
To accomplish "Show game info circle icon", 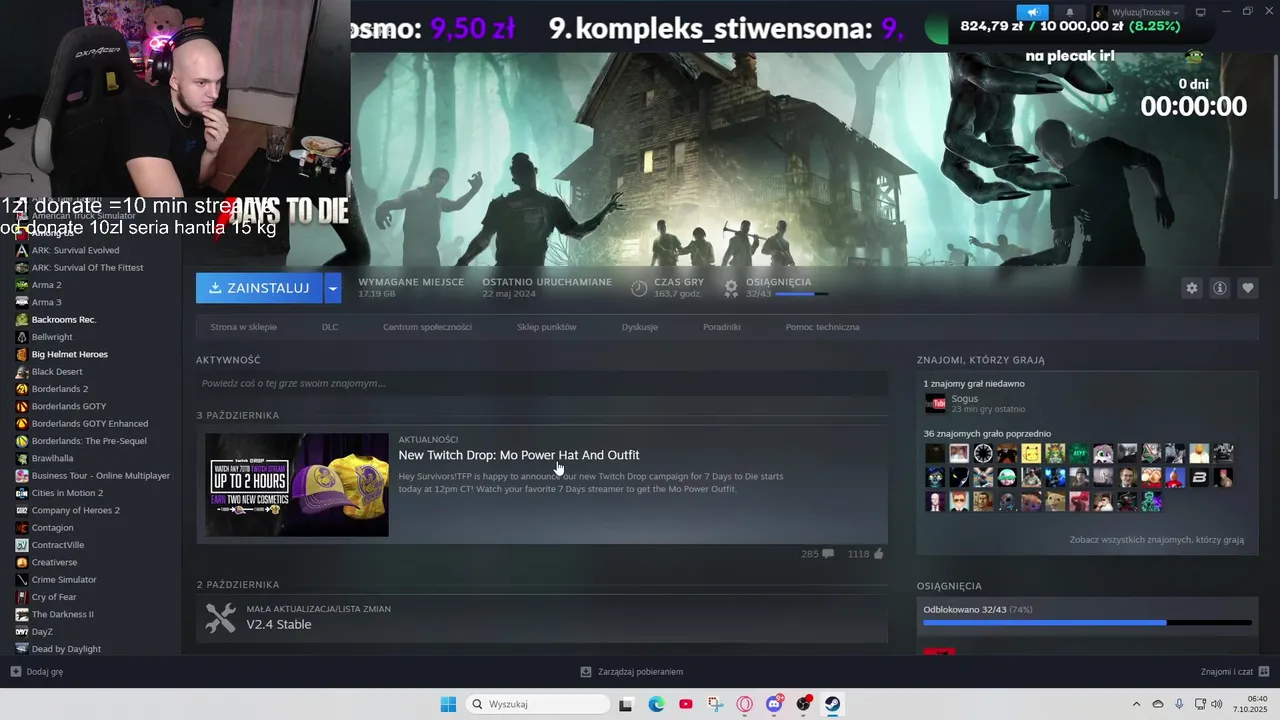I will 1219,288.
